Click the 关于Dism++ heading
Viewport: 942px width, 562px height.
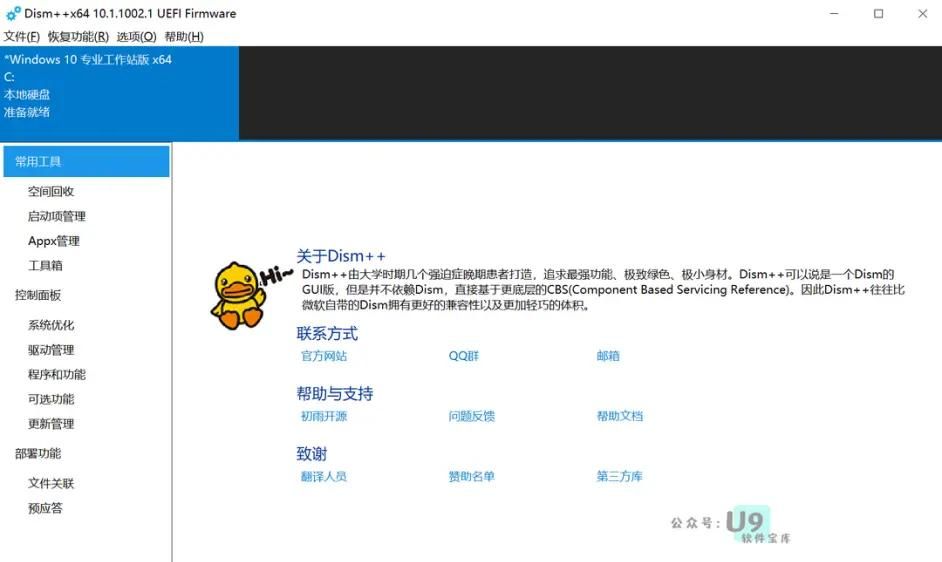click(x=341, y=256)
